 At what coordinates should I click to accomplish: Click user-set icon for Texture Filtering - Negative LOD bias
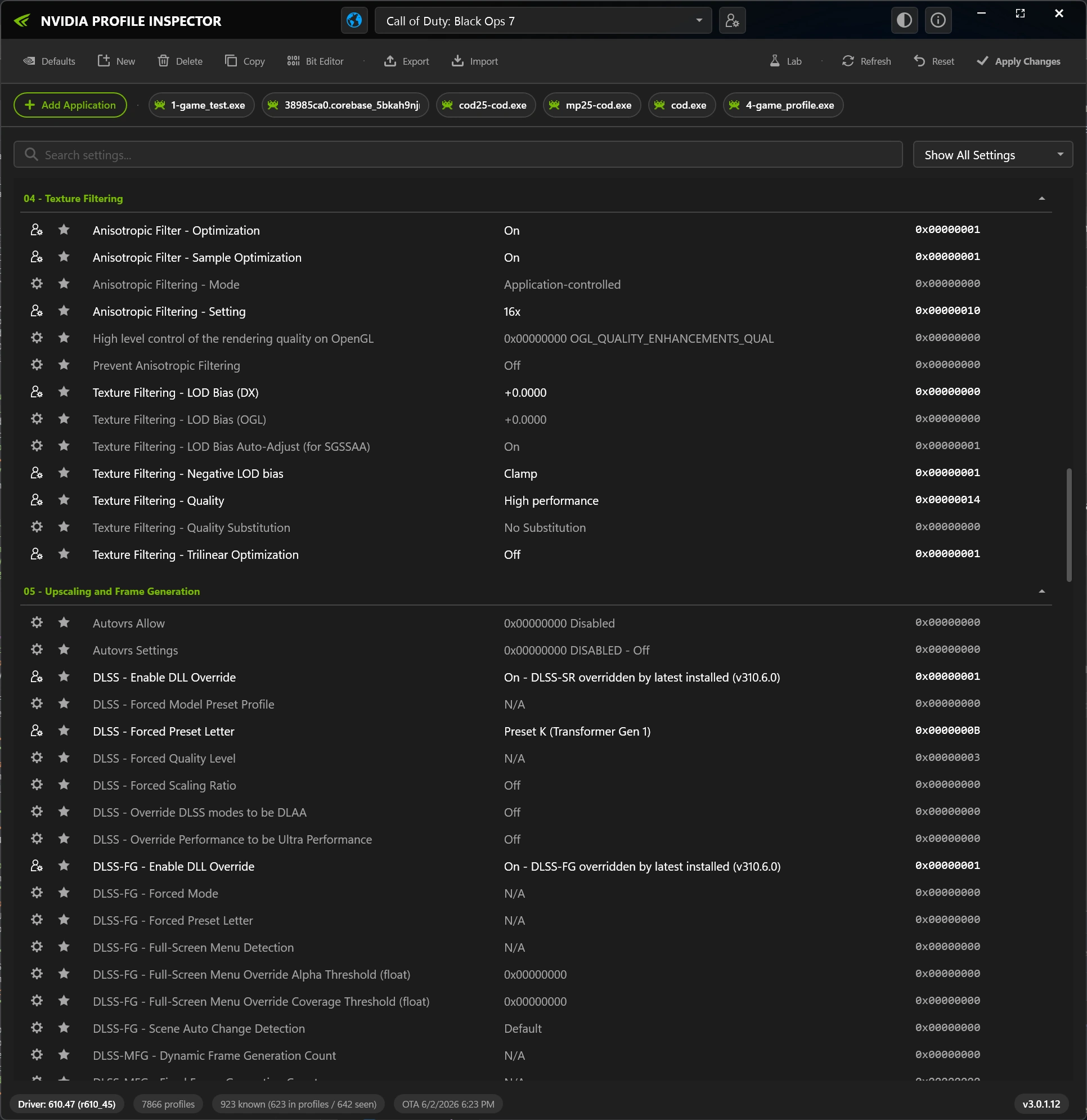point(37,473)
